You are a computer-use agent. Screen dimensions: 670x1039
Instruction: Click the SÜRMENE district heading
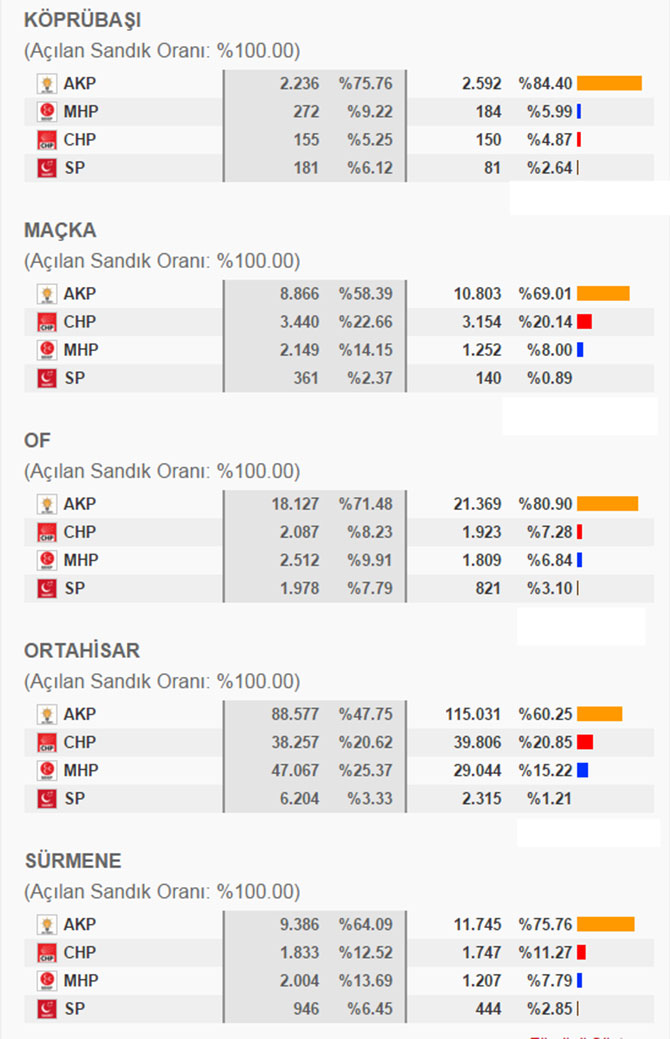tap(73, 861)
